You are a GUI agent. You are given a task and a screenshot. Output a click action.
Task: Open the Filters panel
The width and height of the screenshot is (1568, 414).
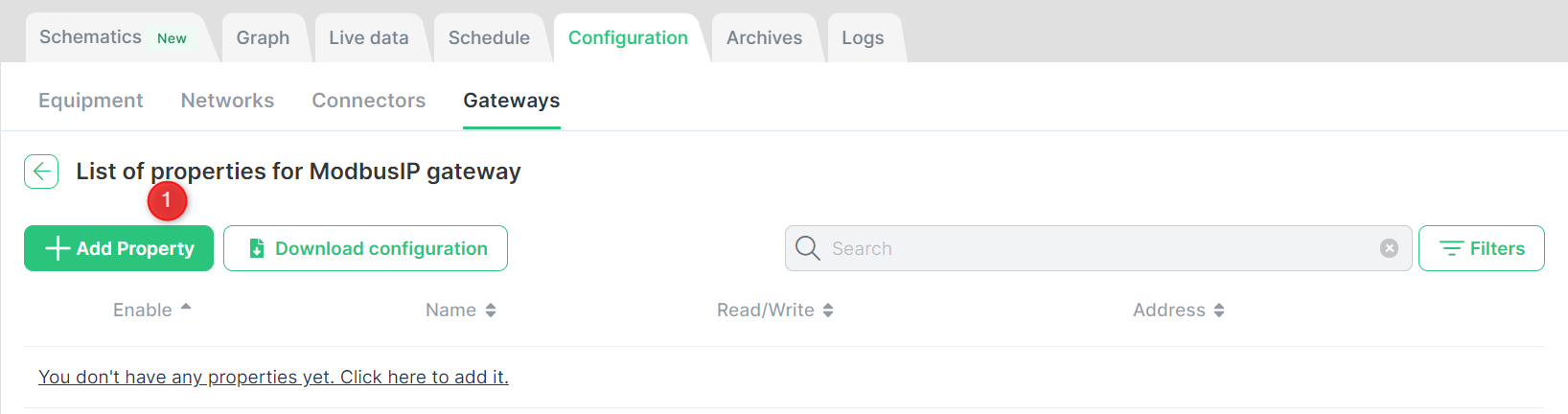(x=1482, y=248)
